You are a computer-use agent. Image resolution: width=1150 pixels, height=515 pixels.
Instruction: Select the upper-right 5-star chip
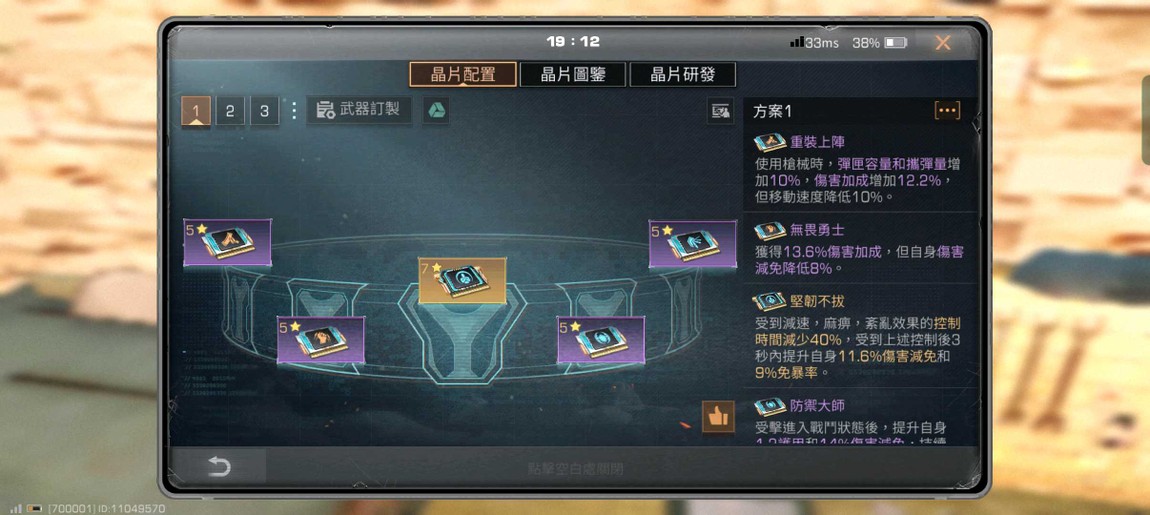[x=692, y=244]
